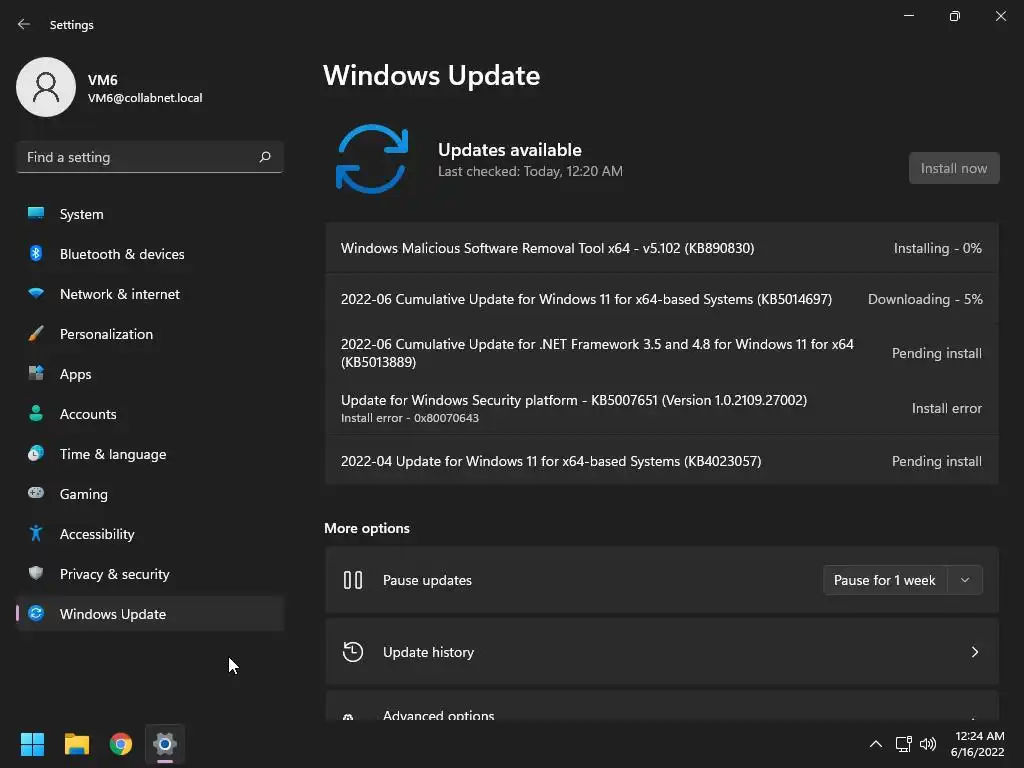Click the KB5007651 Security platform update entry
This screenshot has height=768, width=1024.
(662, 408)
